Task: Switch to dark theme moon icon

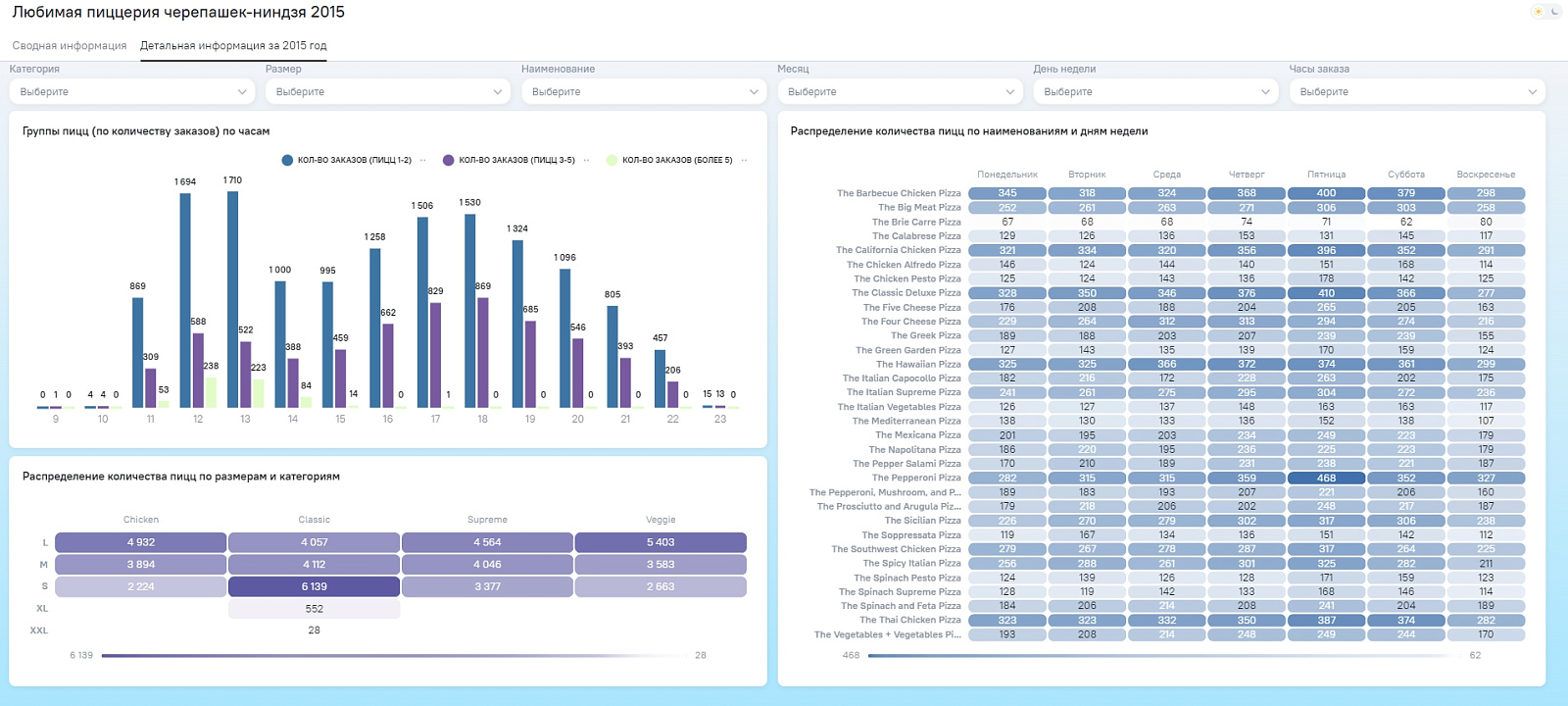Action: click(1554, 12)
